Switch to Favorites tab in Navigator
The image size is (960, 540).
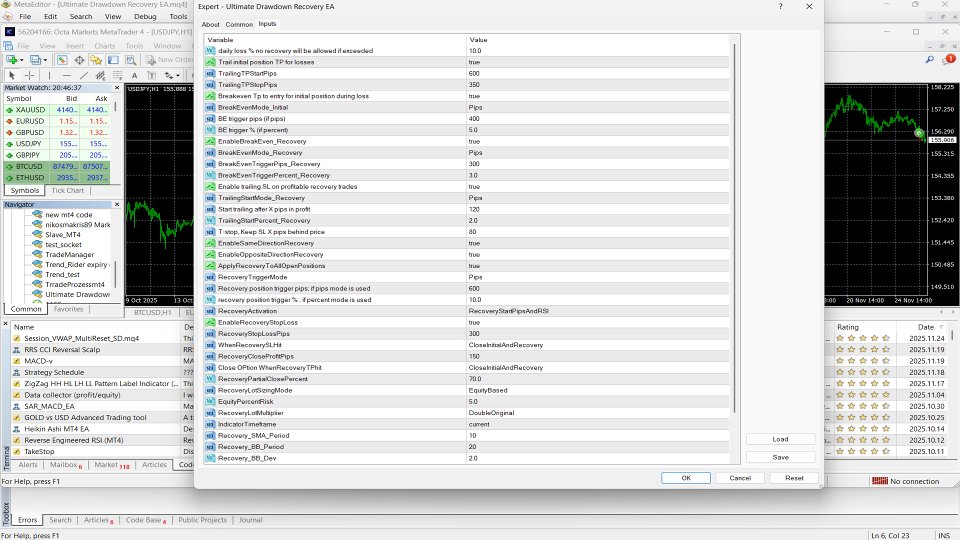pyautogui.click(x=68, y=309)
